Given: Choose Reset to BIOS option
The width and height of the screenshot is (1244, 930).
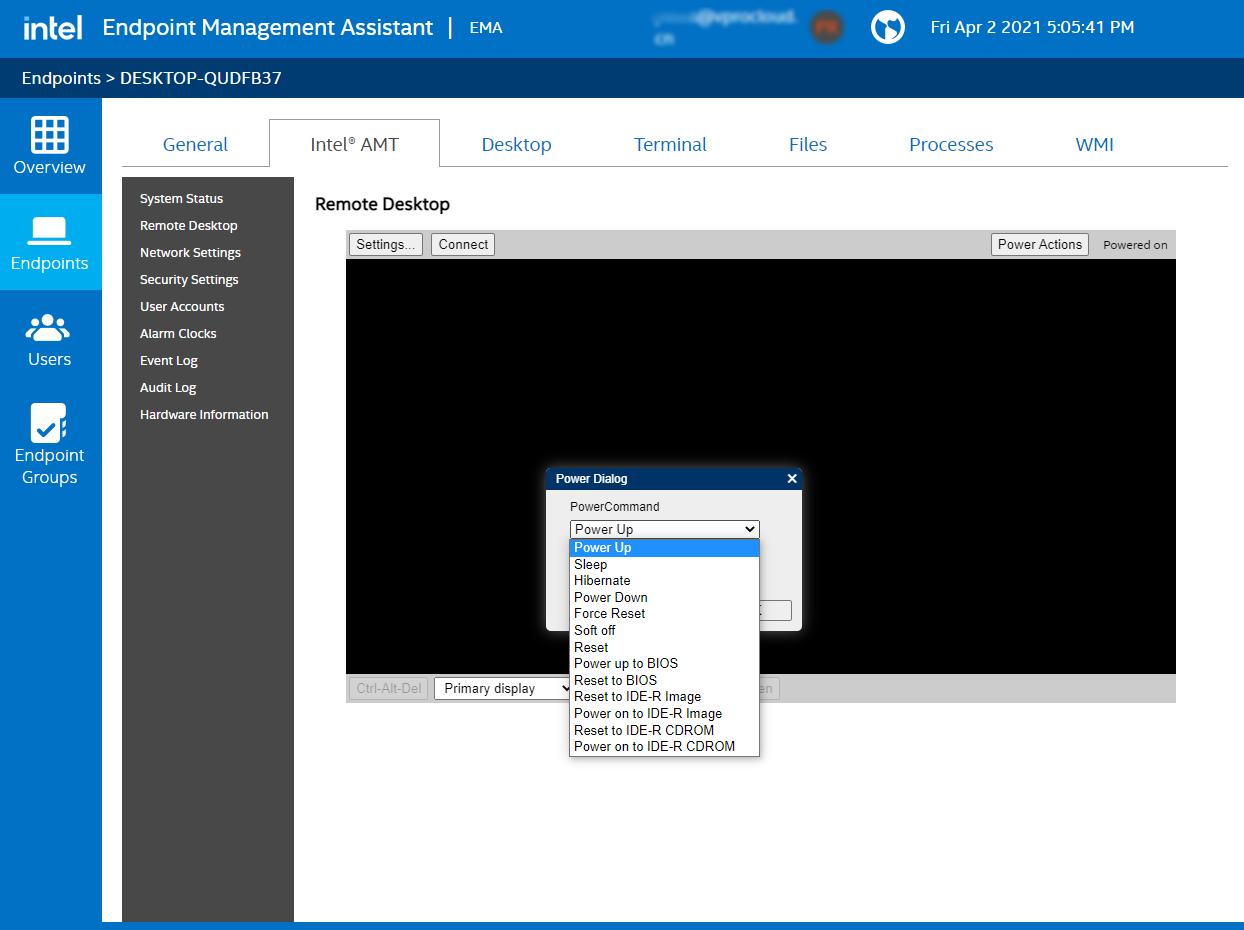Looking at the screenshot, I should pyautogui.click(x=615, y=680).
